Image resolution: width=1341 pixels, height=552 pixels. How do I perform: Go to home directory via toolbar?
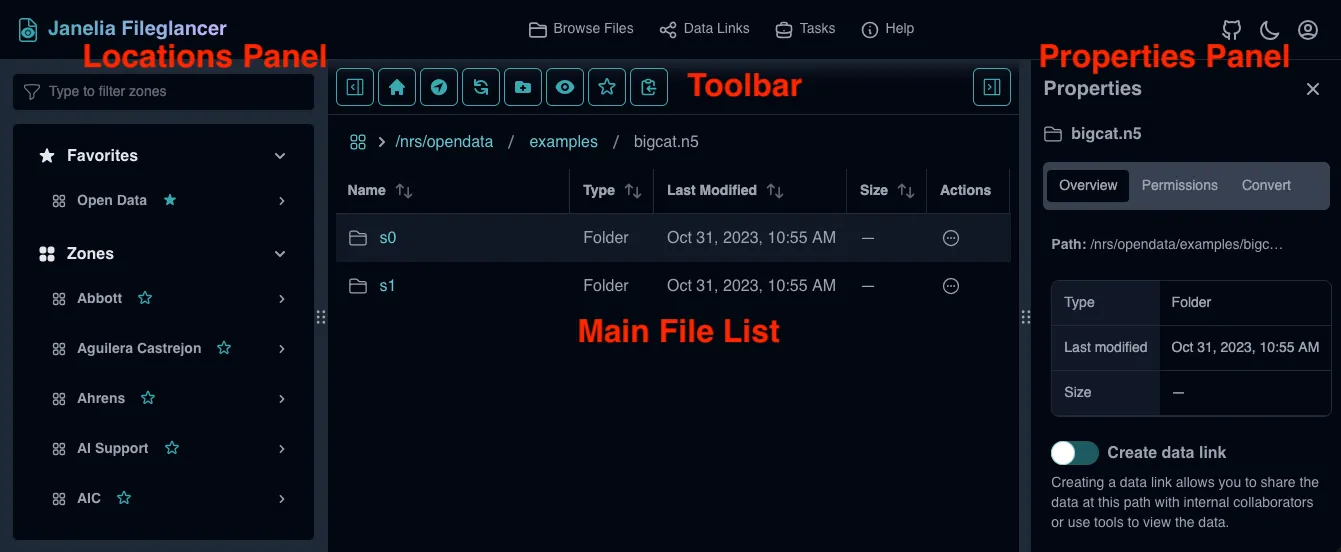tap(397, 87)
